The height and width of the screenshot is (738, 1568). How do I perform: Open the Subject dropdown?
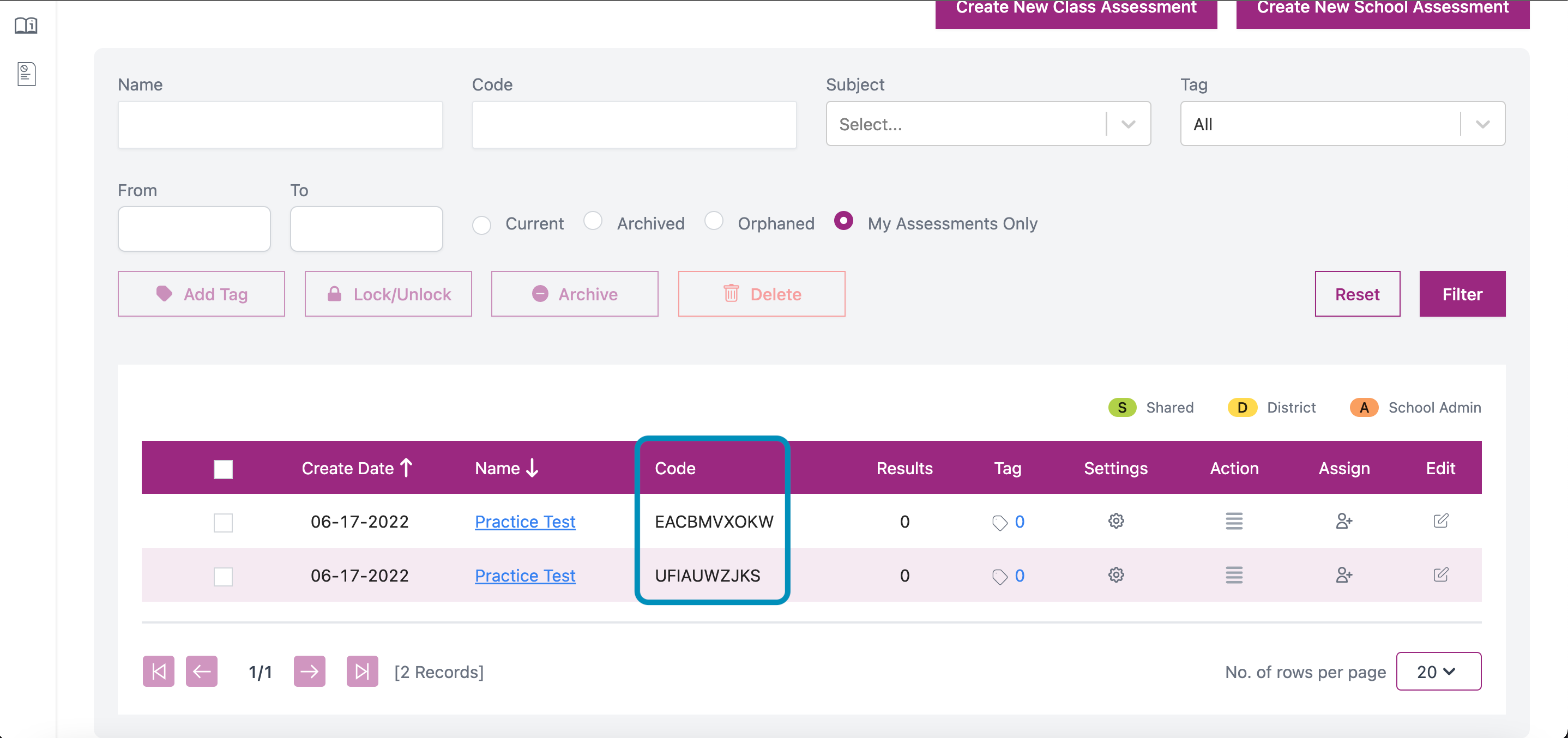[x=988, y=124]
